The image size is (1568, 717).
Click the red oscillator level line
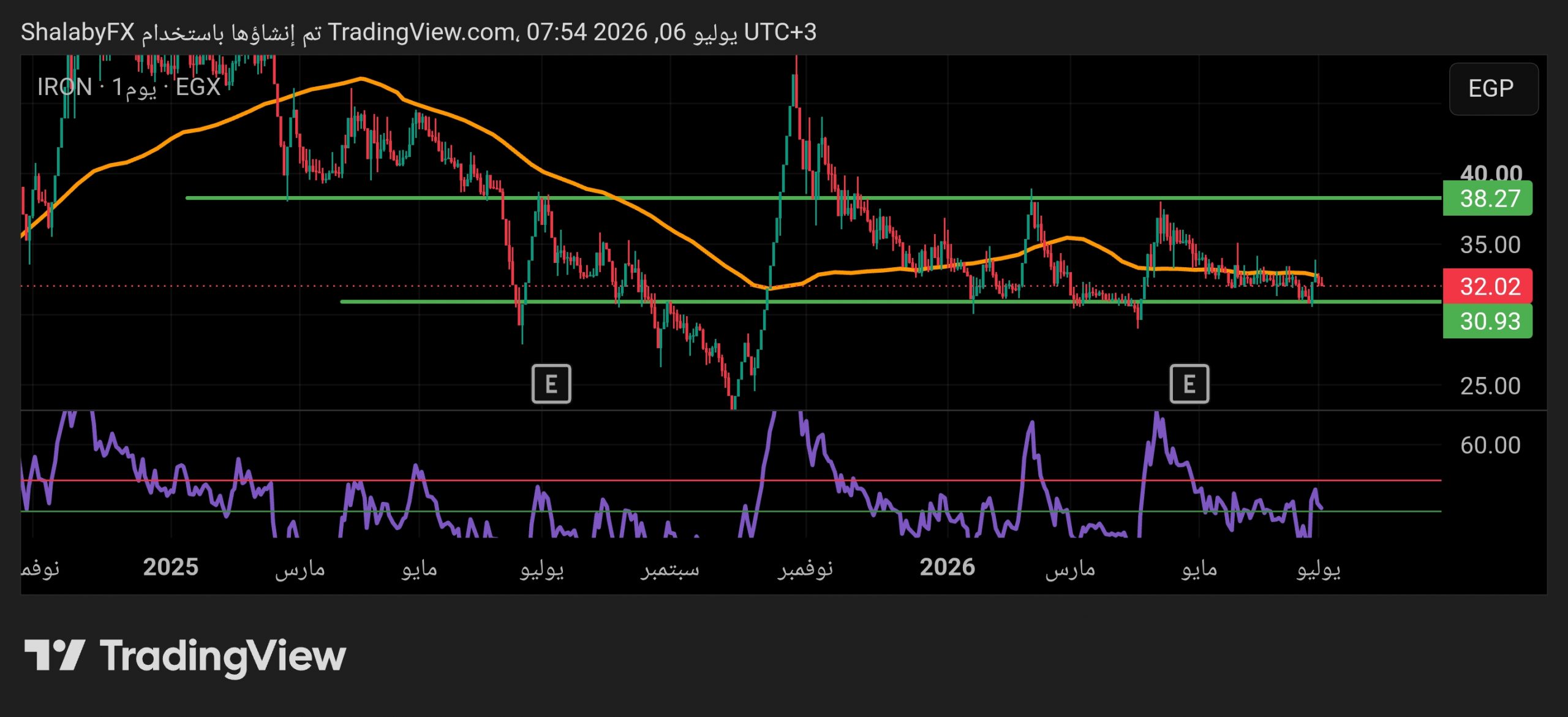731,480
